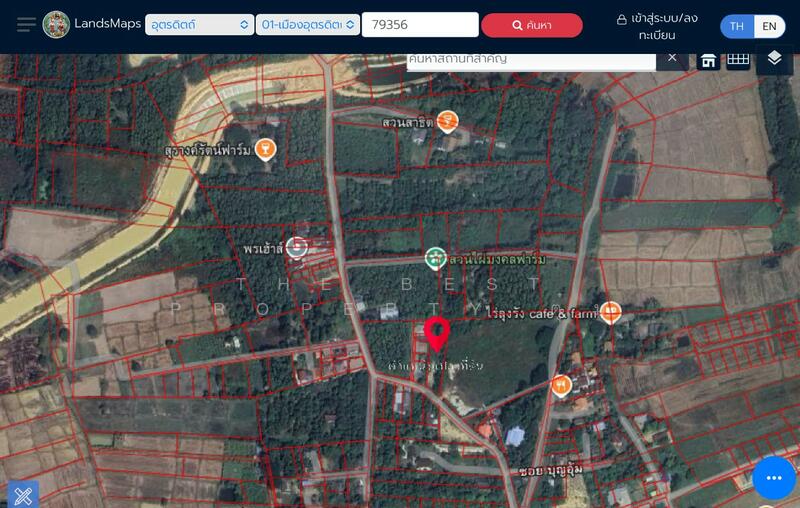Screen dimensions: 800x508
Task: Click the สวนสาธิต restaurant marker
Action: pos(447,121)
